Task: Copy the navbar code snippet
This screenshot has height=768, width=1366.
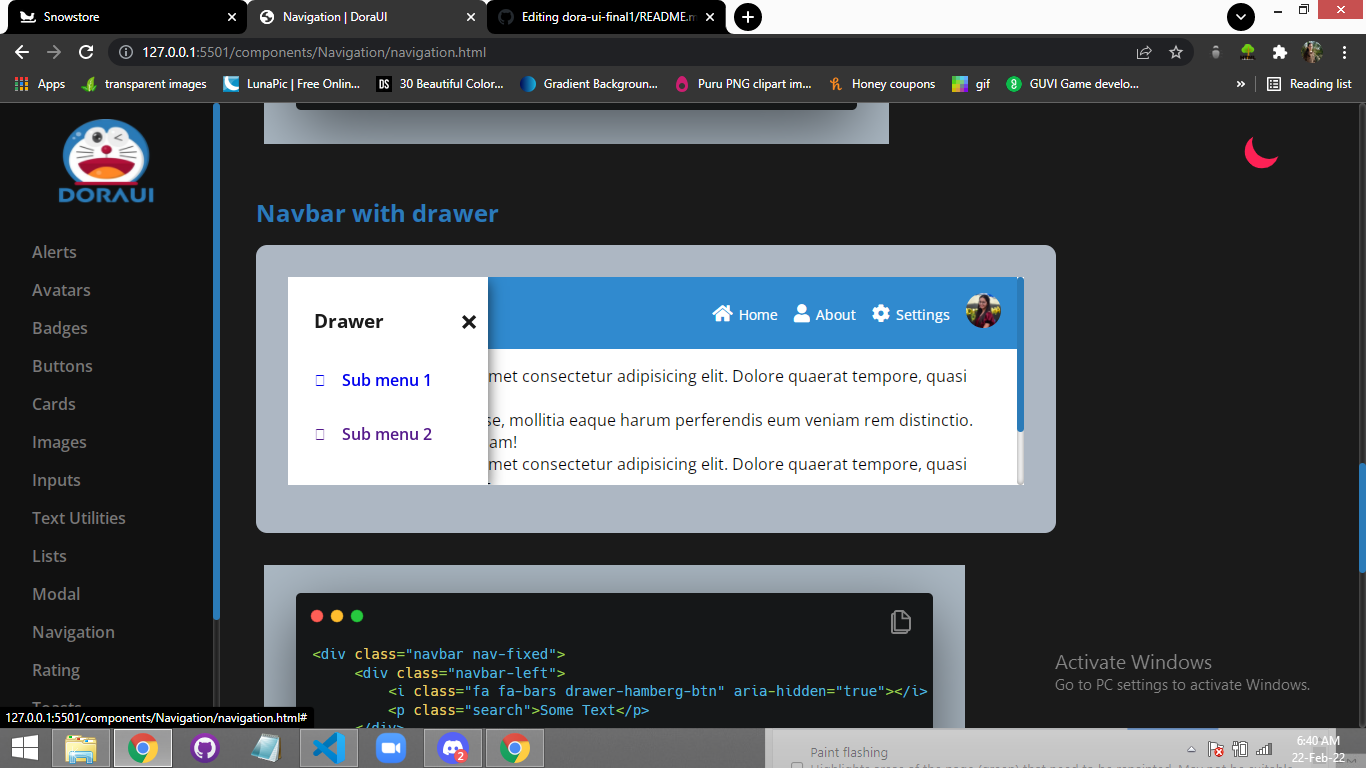Action: click(901, 621)
